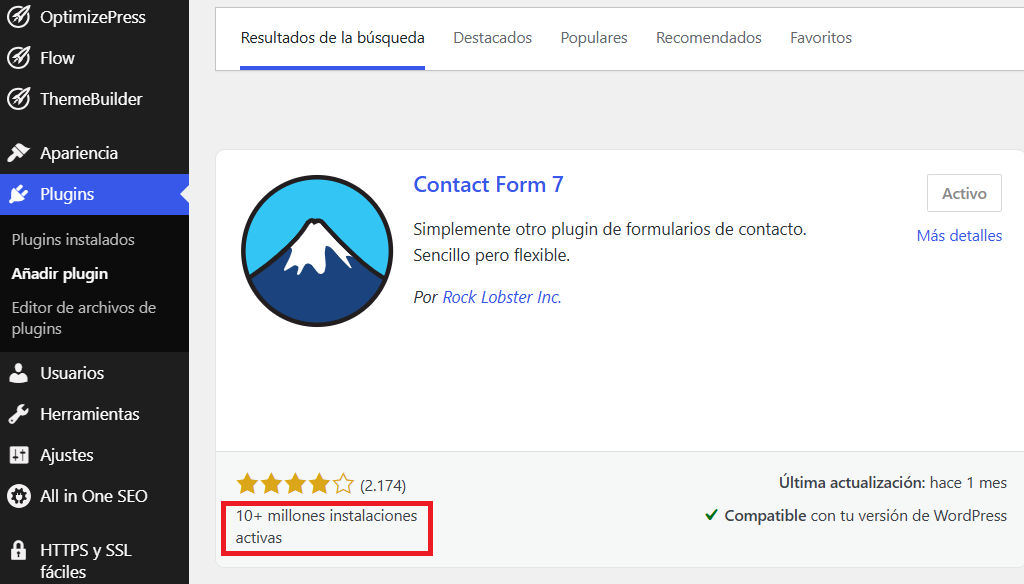Click the Activo button
This screenshot has width=1024, height=584.
coord(964,193)
